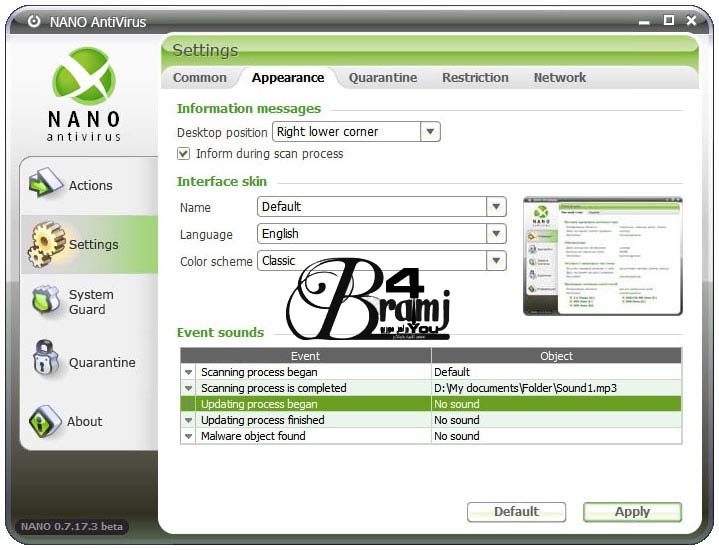
Task: Go to the Restriction tab
Action: 475,78
